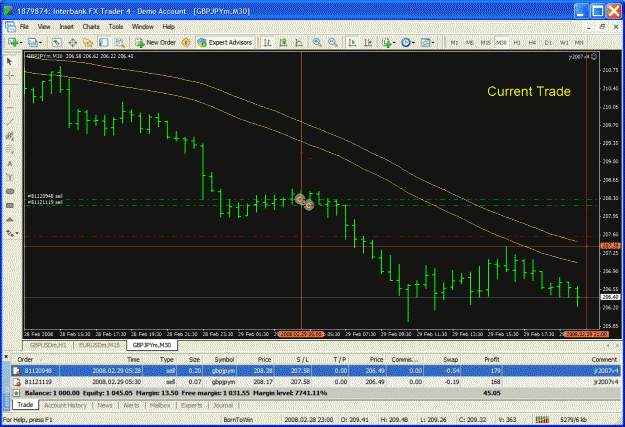Toggle the Expert Advisors button

tap(225, 42)
